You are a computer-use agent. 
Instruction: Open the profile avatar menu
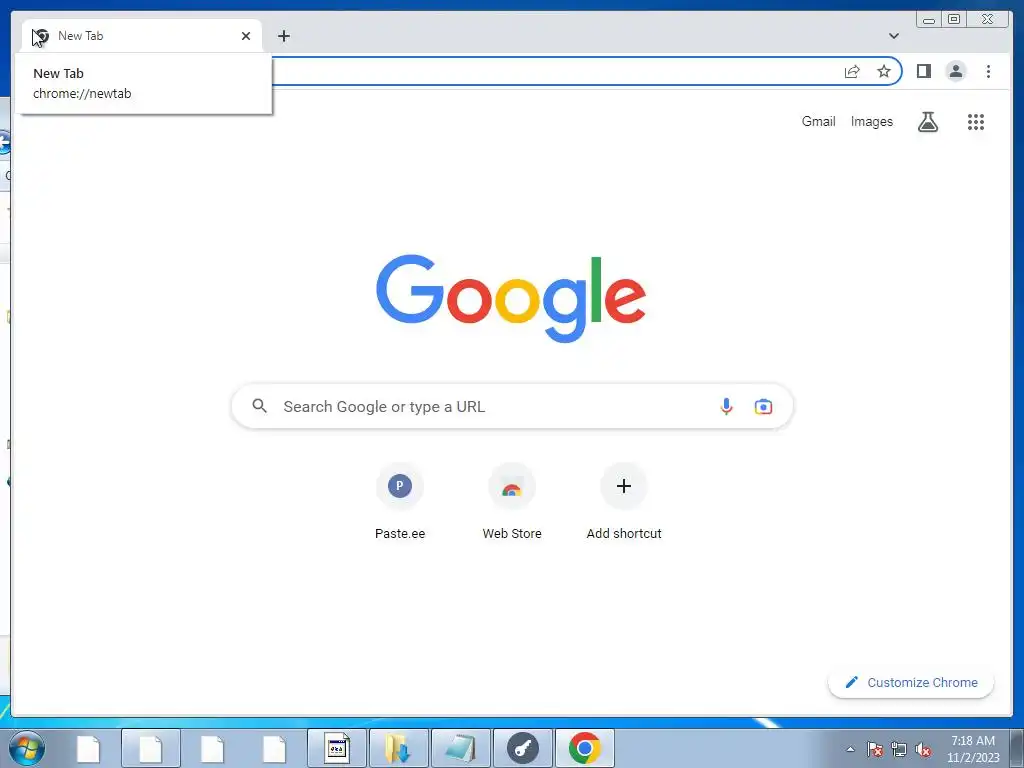click(955, 71)
